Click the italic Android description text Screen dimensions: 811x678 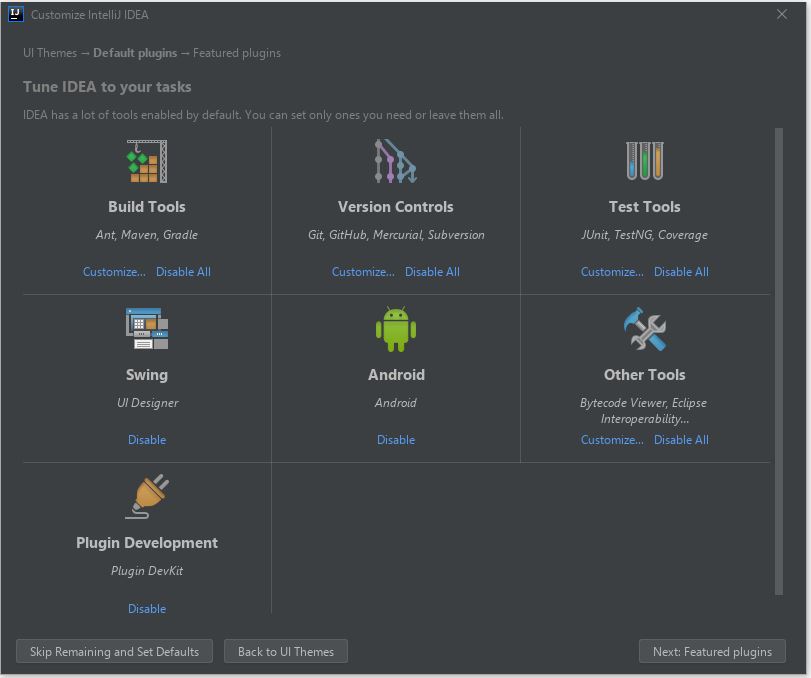(x=396, y=403)
